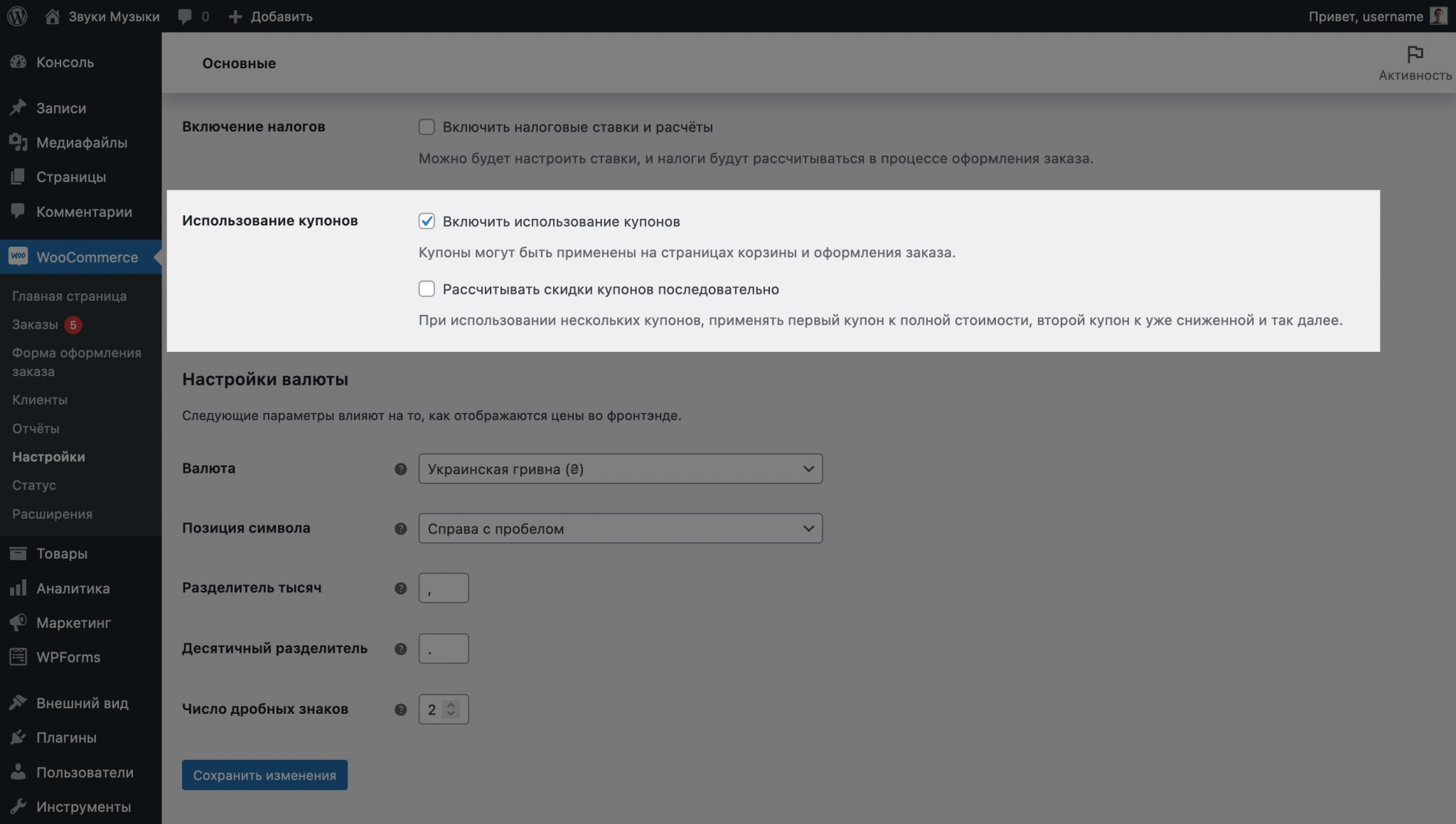Click the Разделитель тысяч input field
Screen dimensions: 1456x824
(444, 588)
